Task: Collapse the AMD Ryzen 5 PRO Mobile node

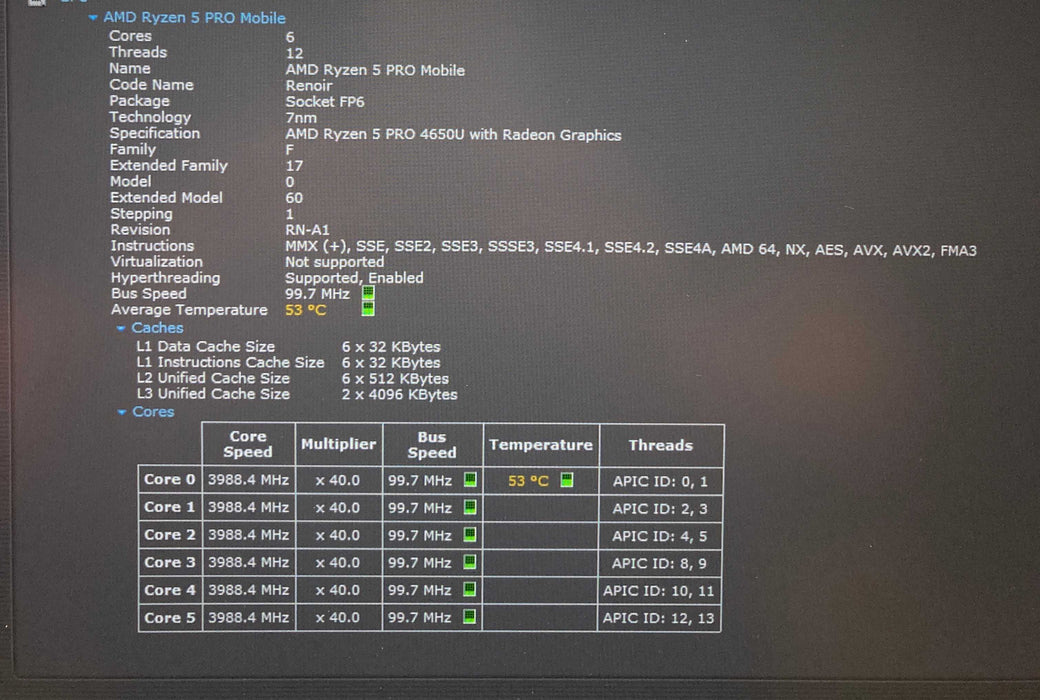Action: [x=93, y=18]
